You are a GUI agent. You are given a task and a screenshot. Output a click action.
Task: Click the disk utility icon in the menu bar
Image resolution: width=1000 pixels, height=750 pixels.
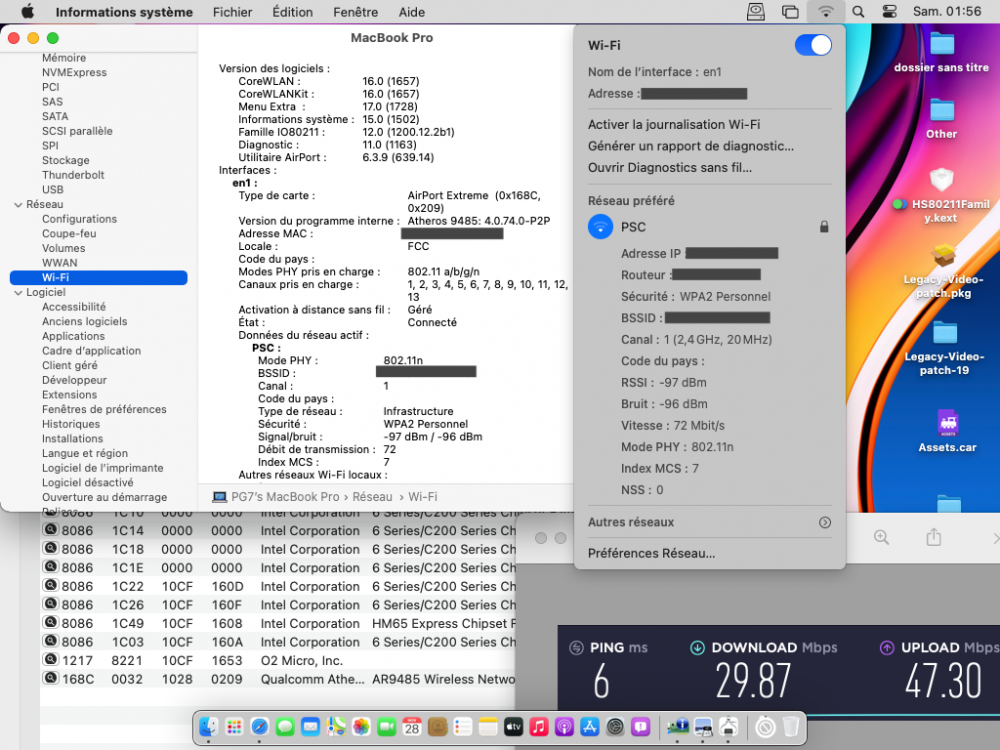pos(756,11)
